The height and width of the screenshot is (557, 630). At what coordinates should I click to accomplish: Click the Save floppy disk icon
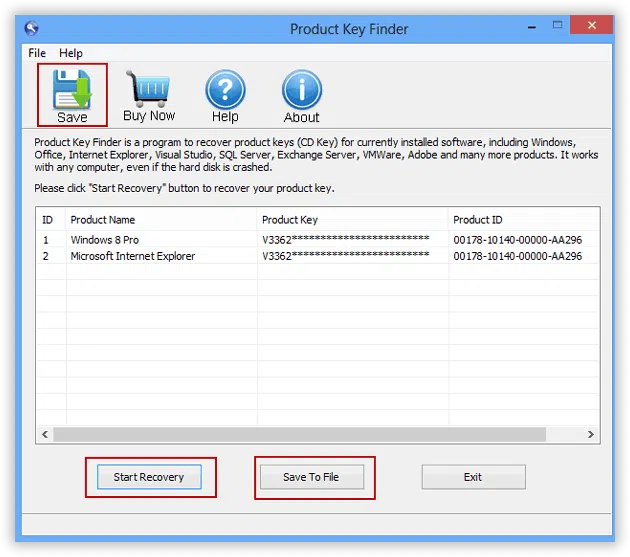pos(72,90)
